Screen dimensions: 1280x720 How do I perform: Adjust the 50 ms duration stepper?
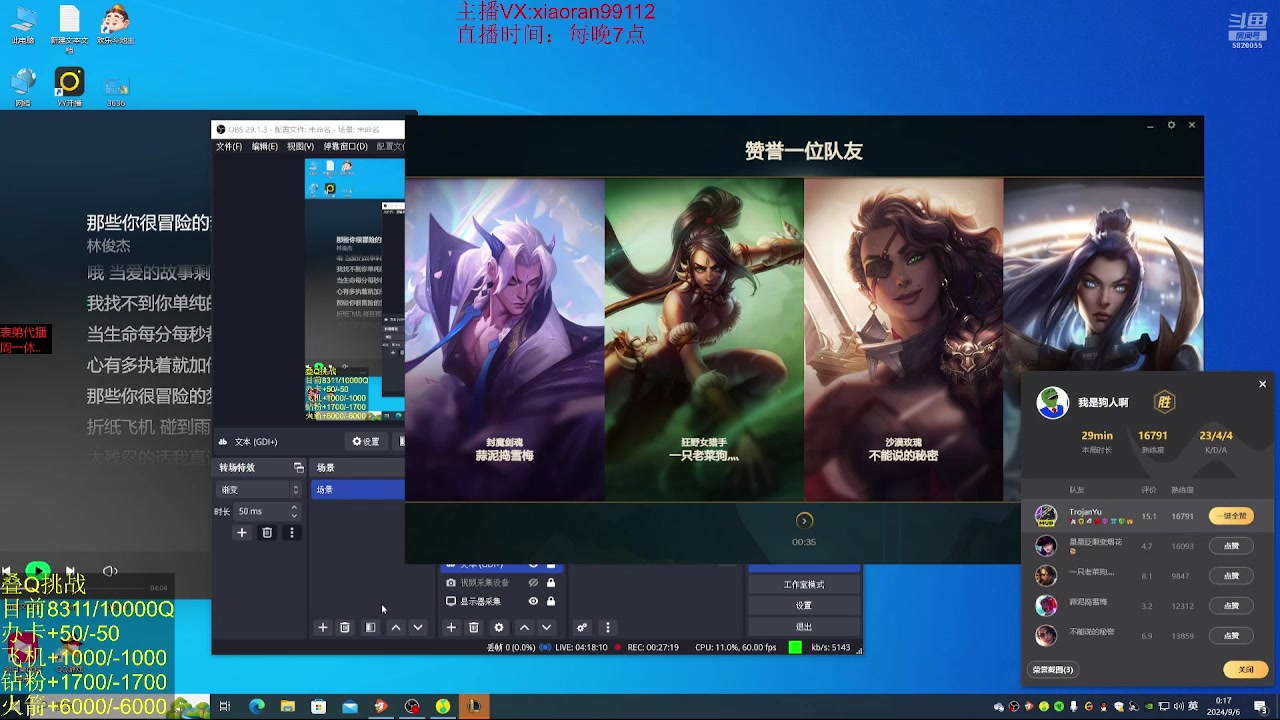pyautogui.click(x=294, y=511)
